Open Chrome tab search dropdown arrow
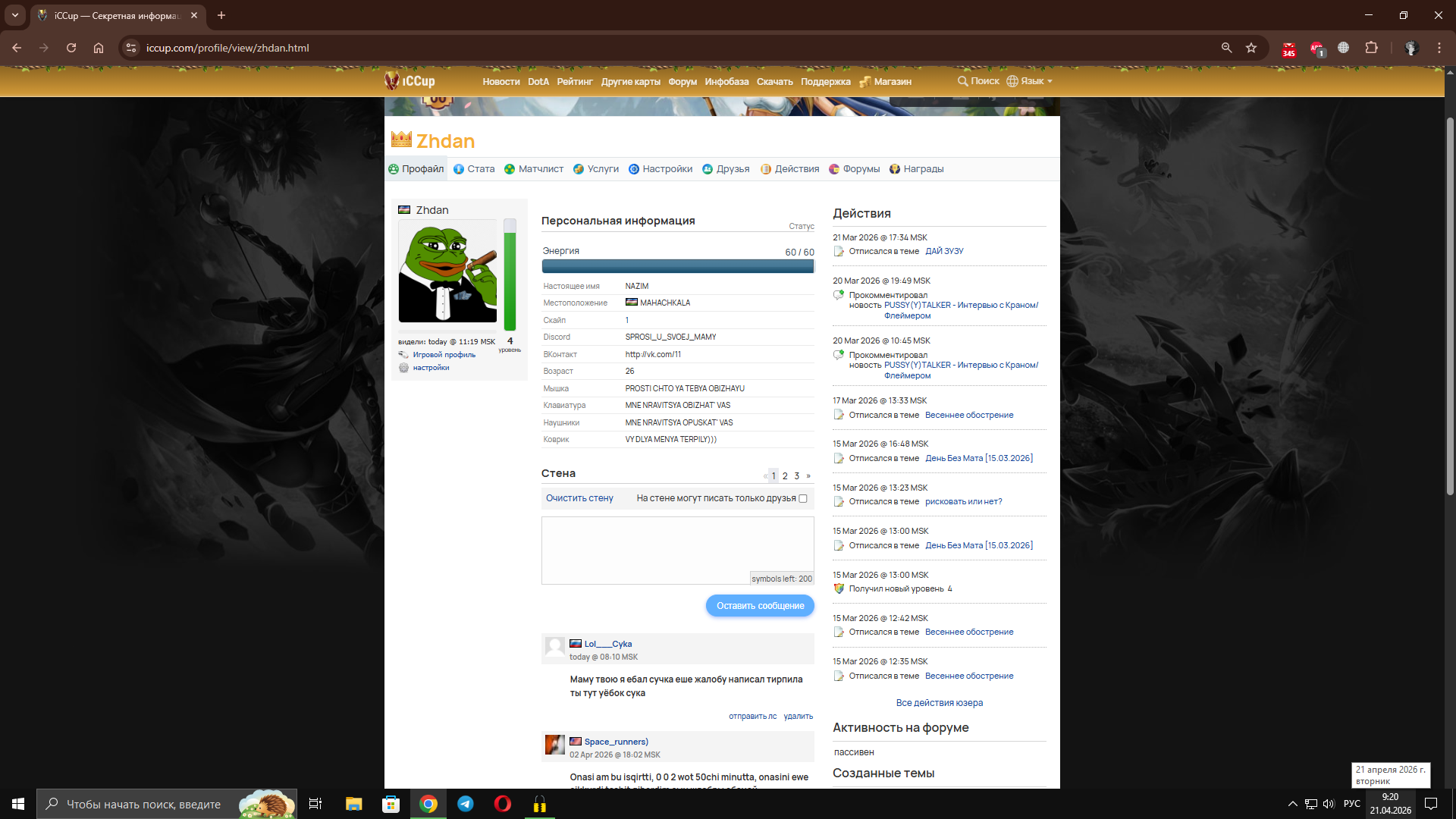The image size is (1456, 819). (x=15, y=15)
